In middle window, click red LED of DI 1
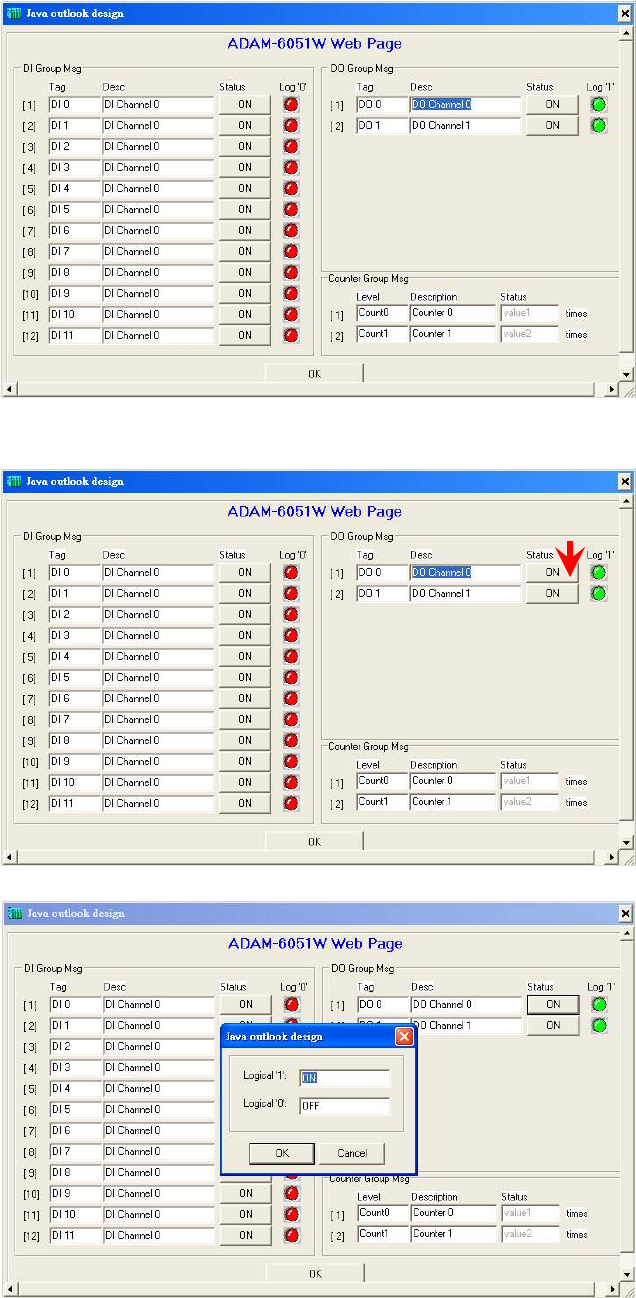The height and width of the screenshot is (1298, 636). 291,593
